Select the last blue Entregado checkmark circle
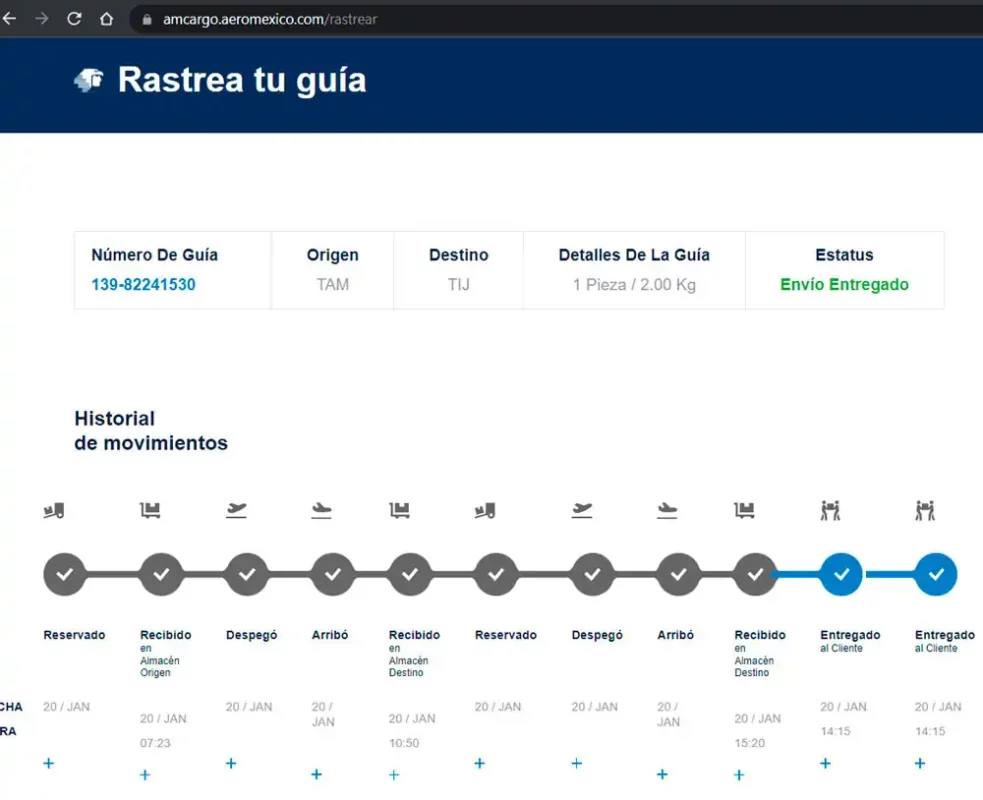The height and width of the screenshot is (800, 983). pos(936,575)
